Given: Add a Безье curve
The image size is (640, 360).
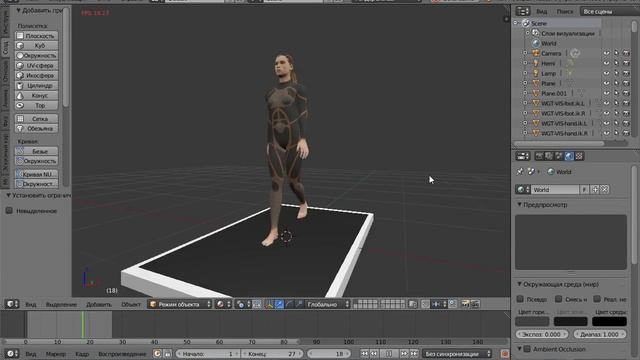Looking at the screenshot, I should (36, 151).
